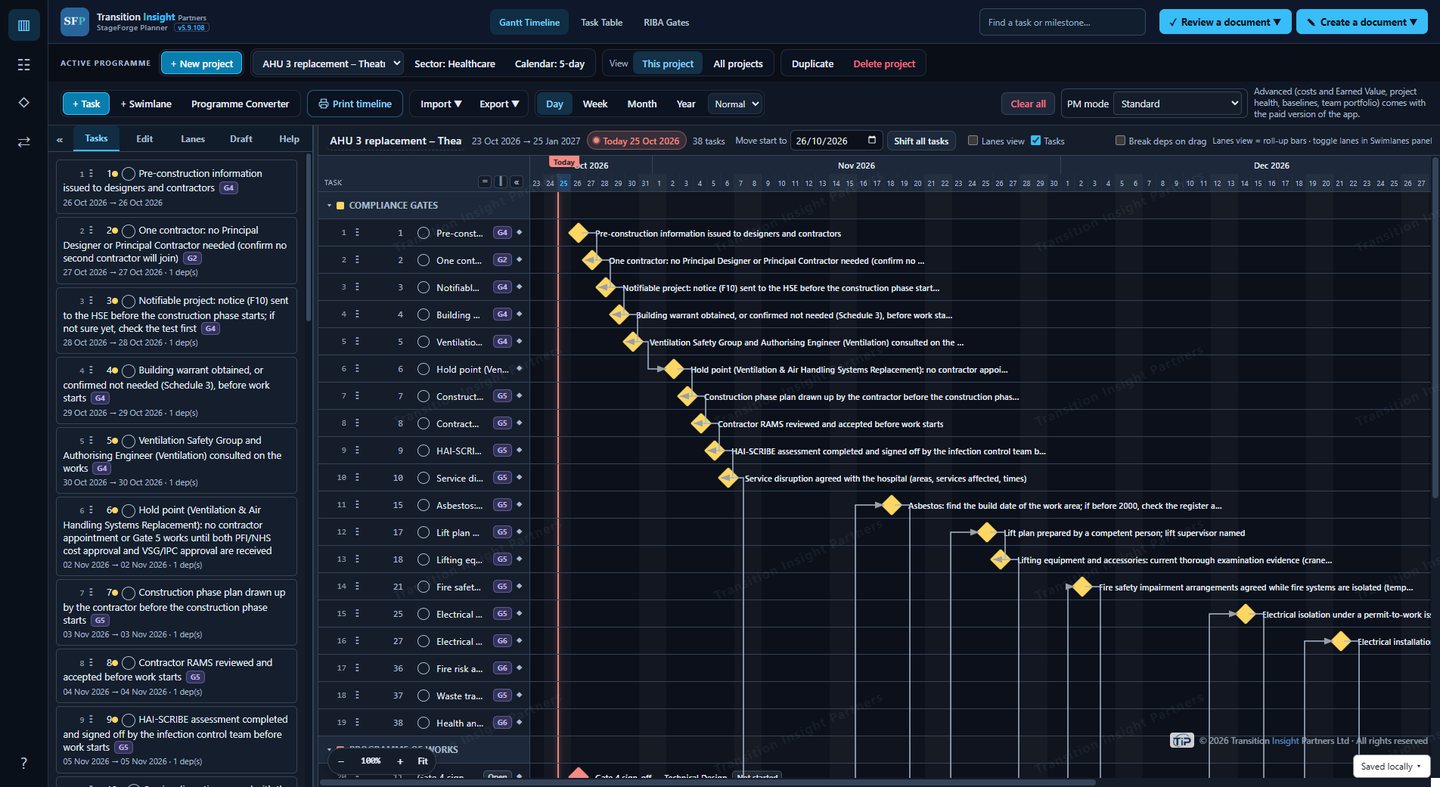Open the Lanes tab in left panel
1440x787 pixels.
(x=193, y=139)
